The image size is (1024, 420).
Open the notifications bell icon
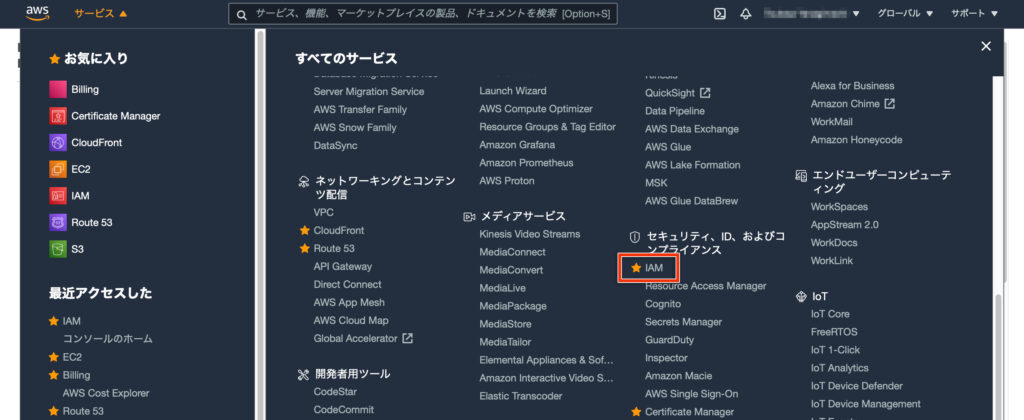coord(746,14)
